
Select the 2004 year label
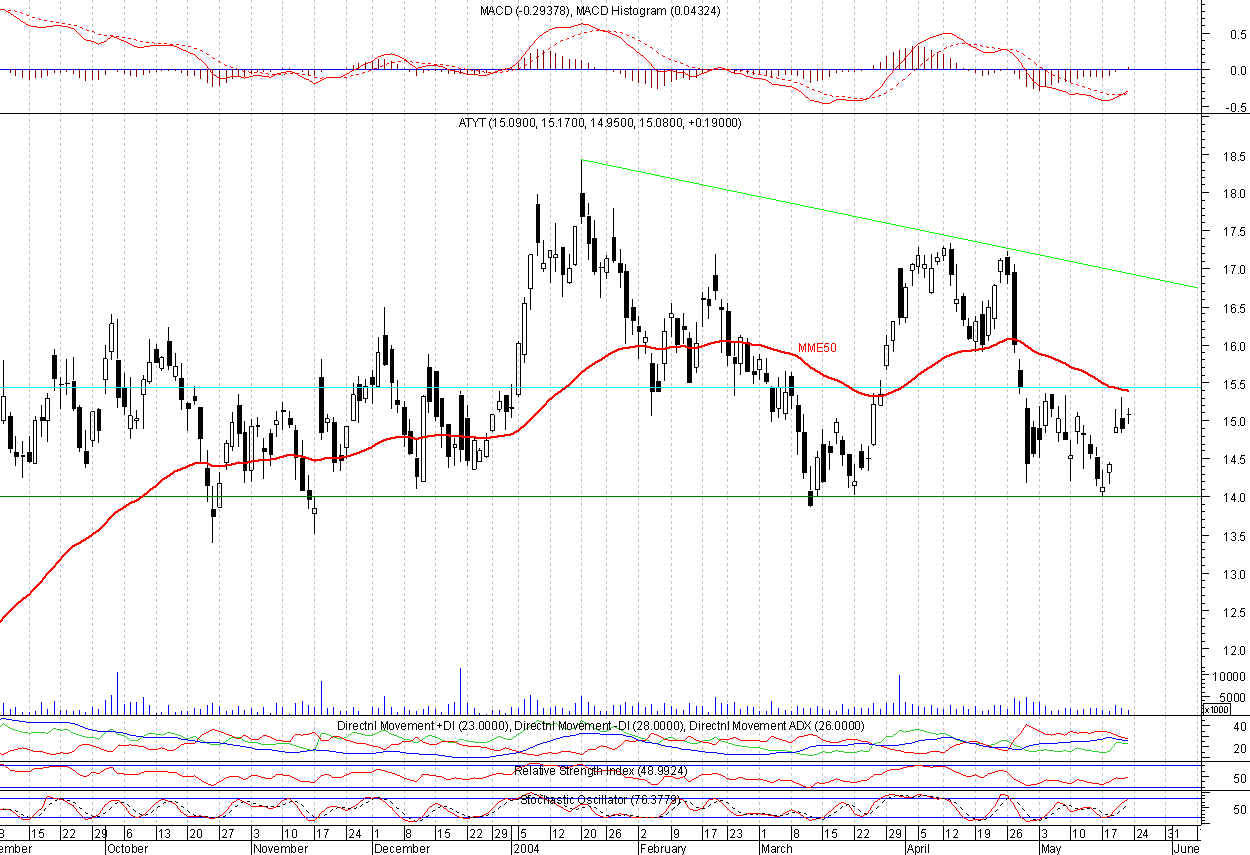(x=526, y=848)
